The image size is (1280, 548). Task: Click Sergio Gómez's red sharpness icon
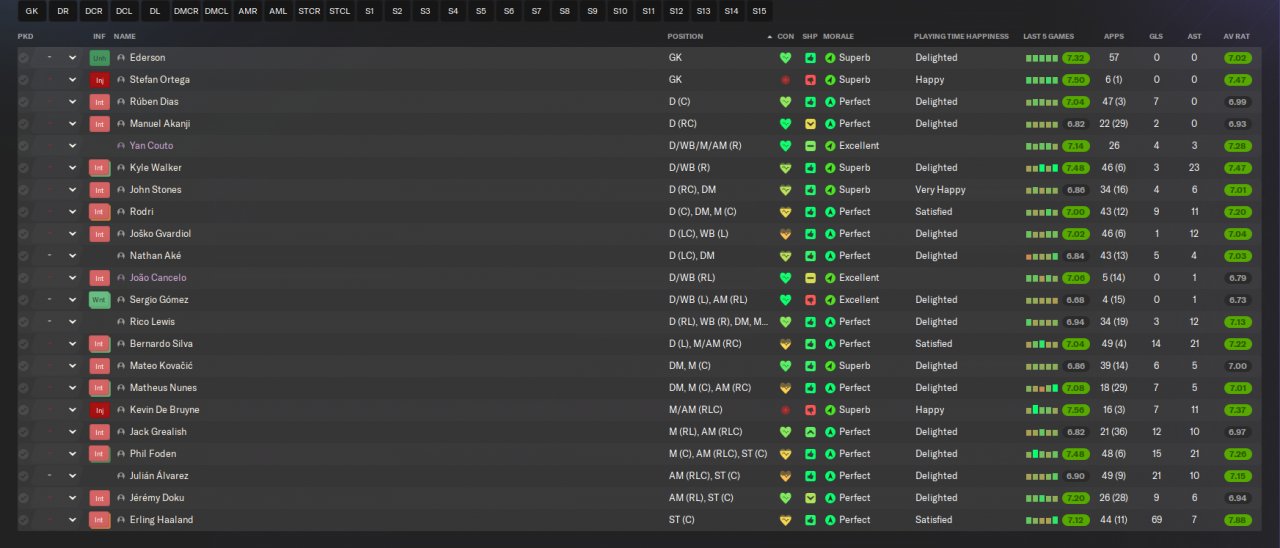click(810, 300)
